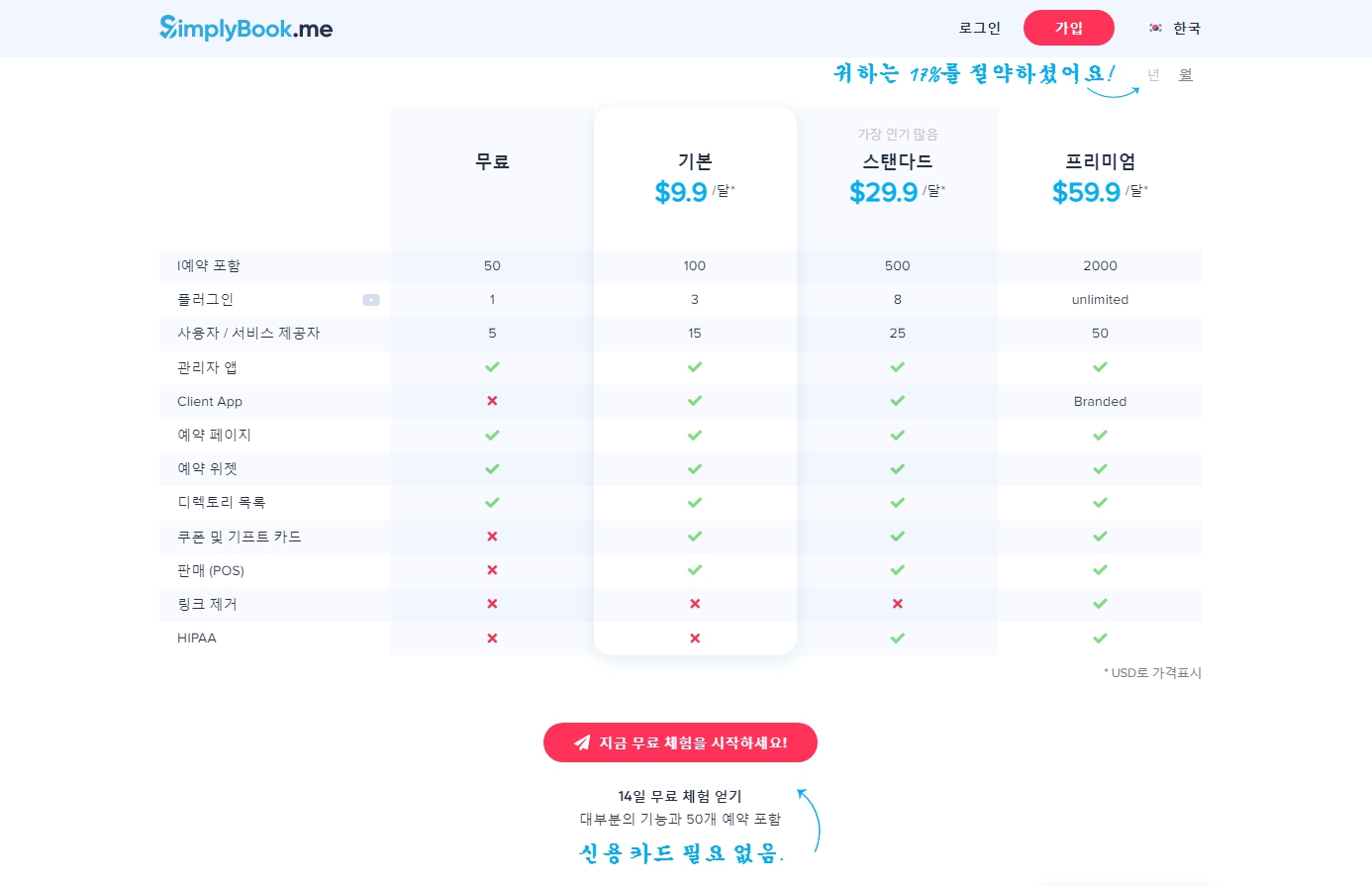Select the 스탠다드 plan header
Screen dimensions: 1372x886
(x=897, y=161)
